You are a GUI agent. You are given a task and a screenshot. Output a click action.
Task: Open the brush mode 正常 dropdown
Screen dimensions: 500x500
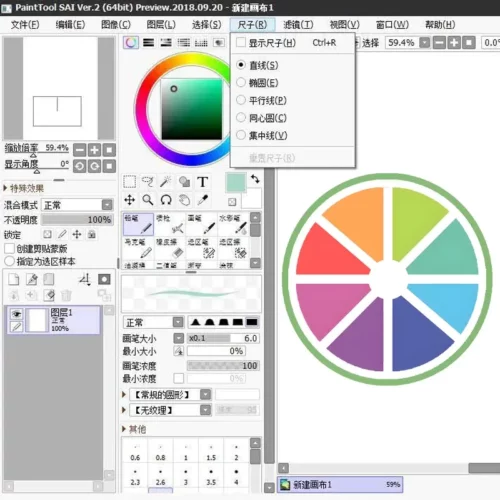pyautogui.click(x=178, y=322)
